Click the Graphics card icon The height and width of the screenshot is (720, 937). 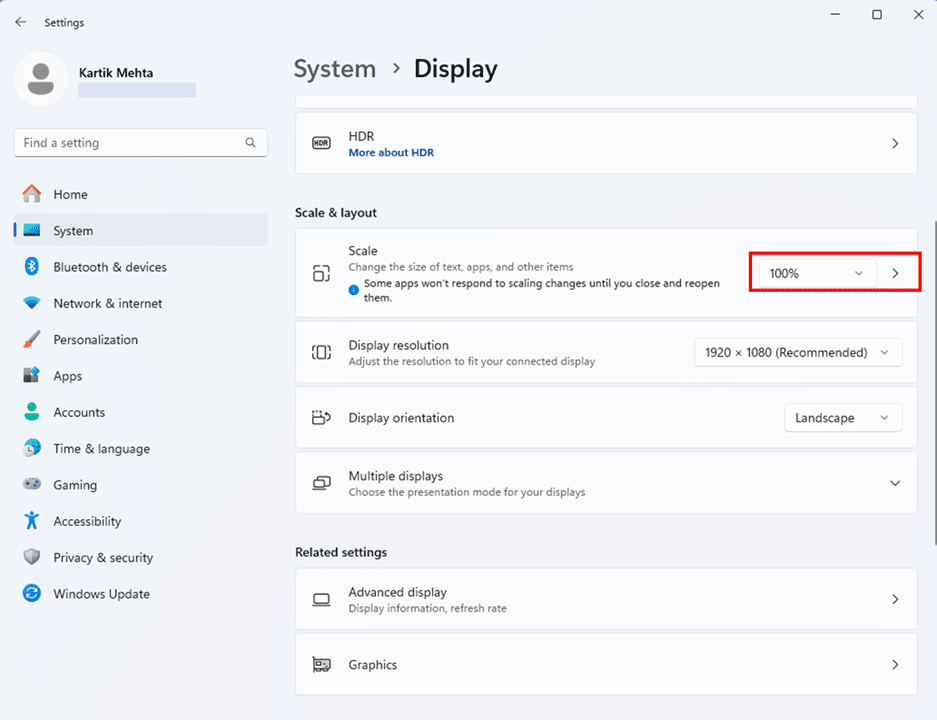[x=321, y=664]
